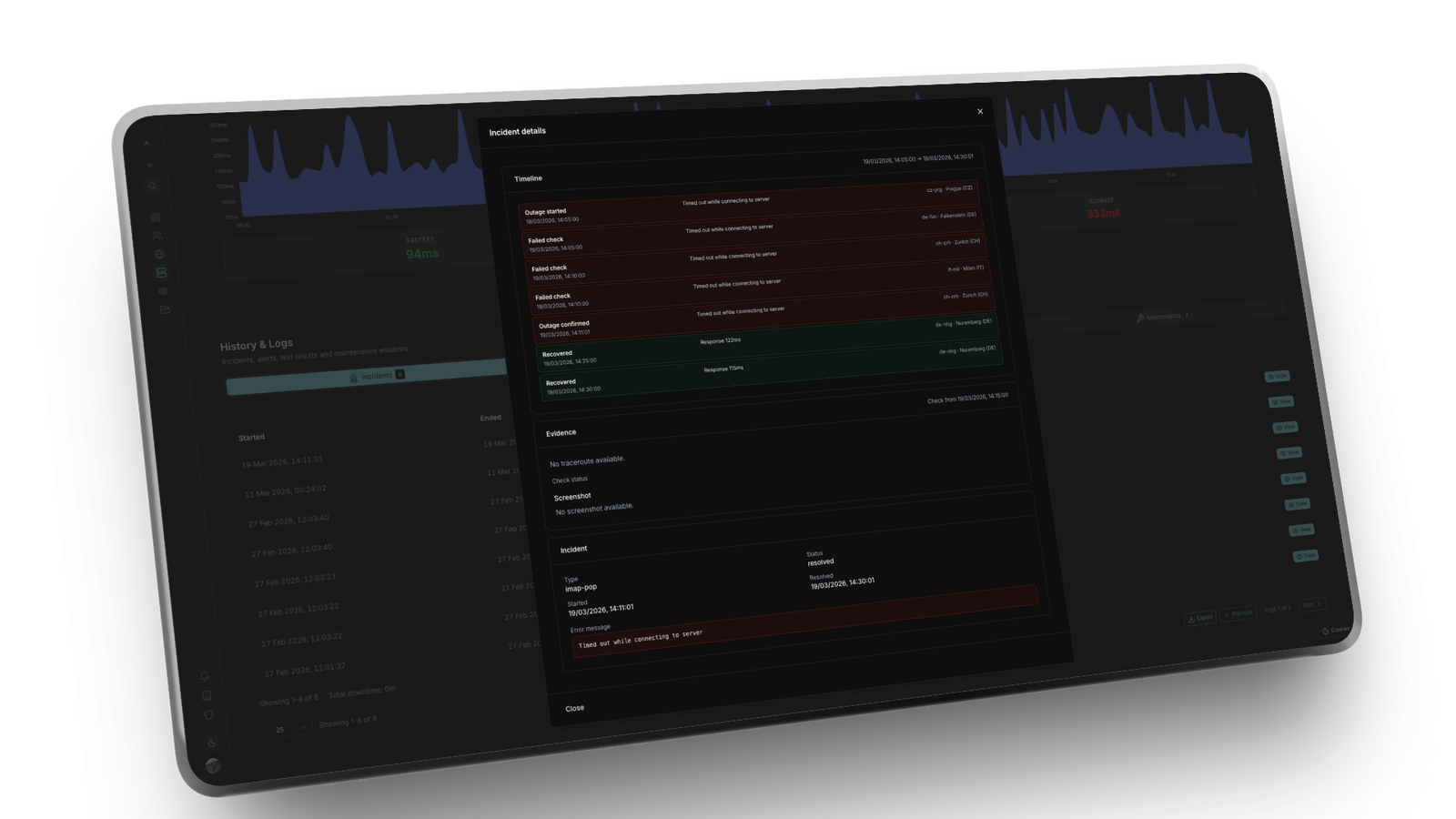Open search from the sidebar magnifier icon
Viewport: 1456px width, 819px height.
(x=152, y=186)
